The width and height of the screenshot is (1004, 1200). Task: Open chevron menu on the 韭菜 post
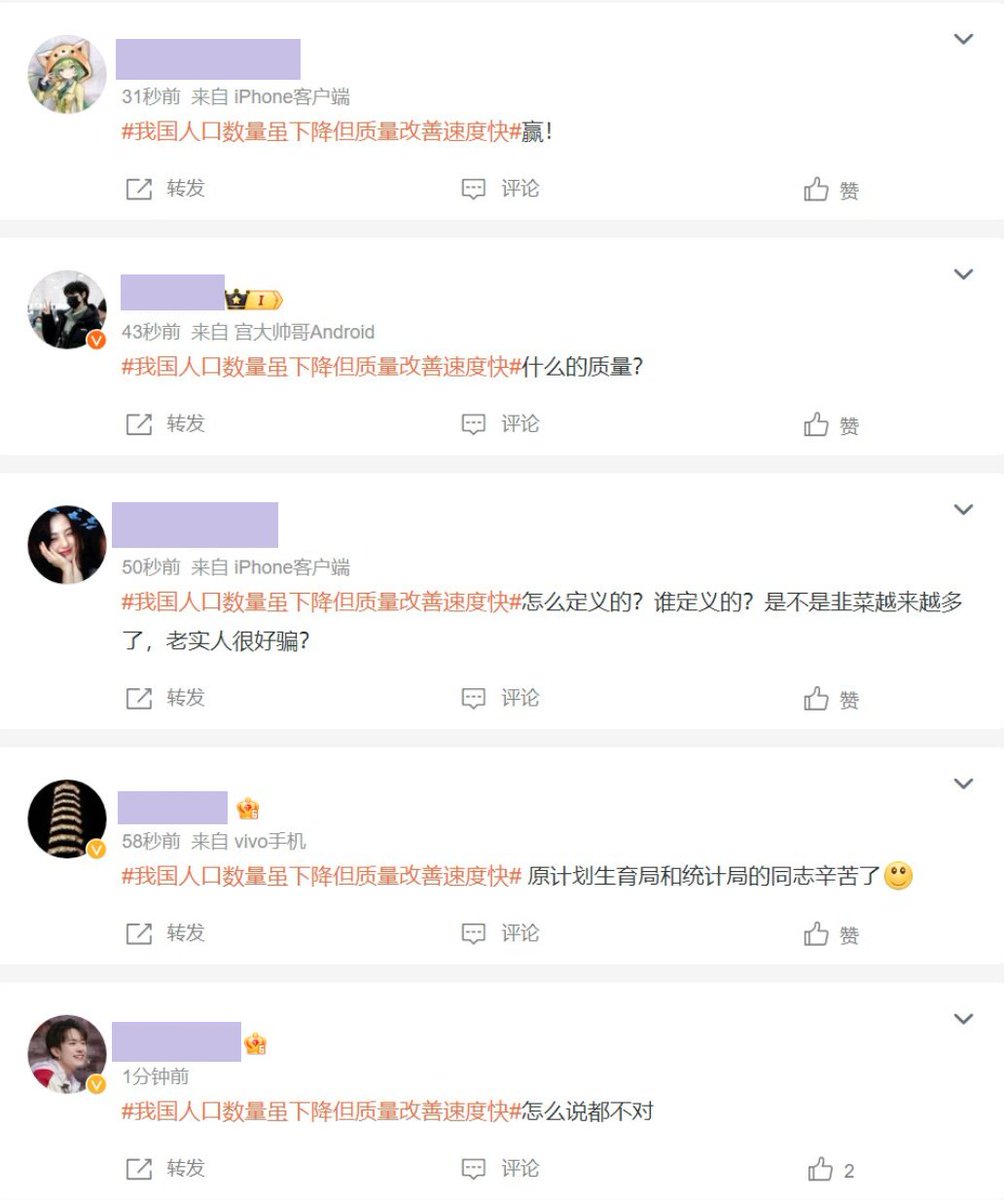[963, 509]
